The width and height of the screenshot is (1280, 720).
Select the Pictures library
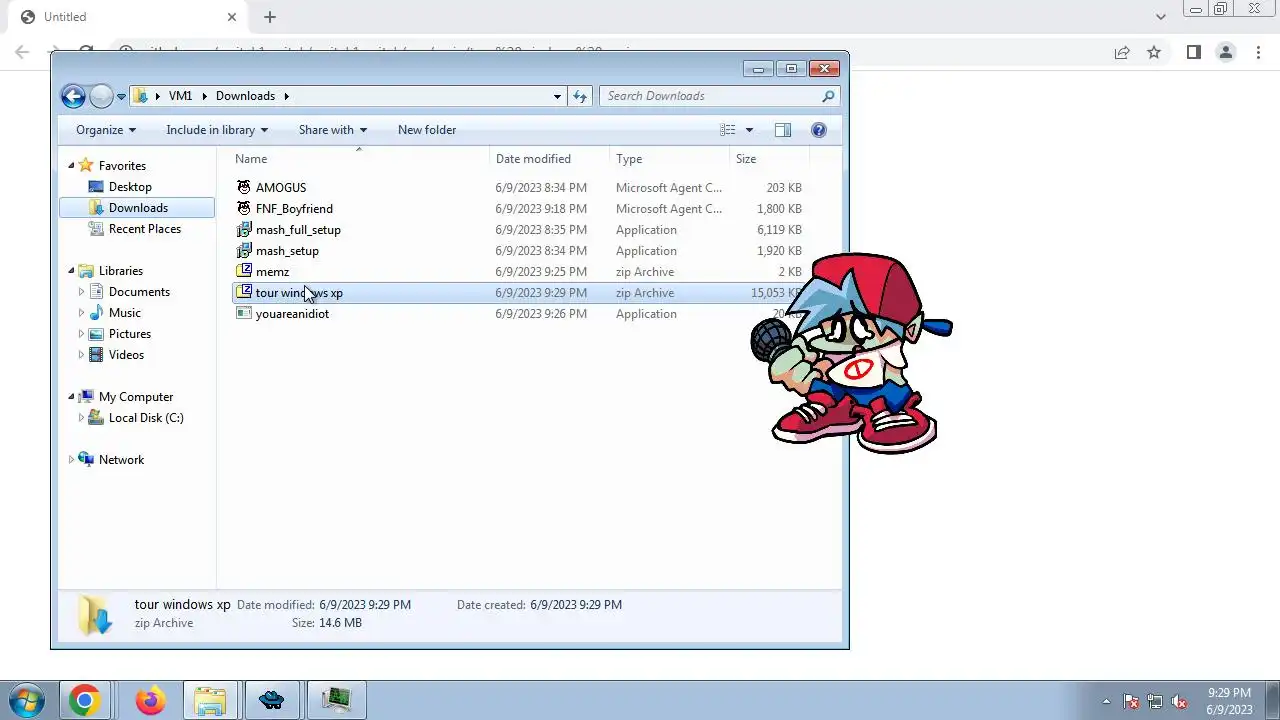(130, 334)
